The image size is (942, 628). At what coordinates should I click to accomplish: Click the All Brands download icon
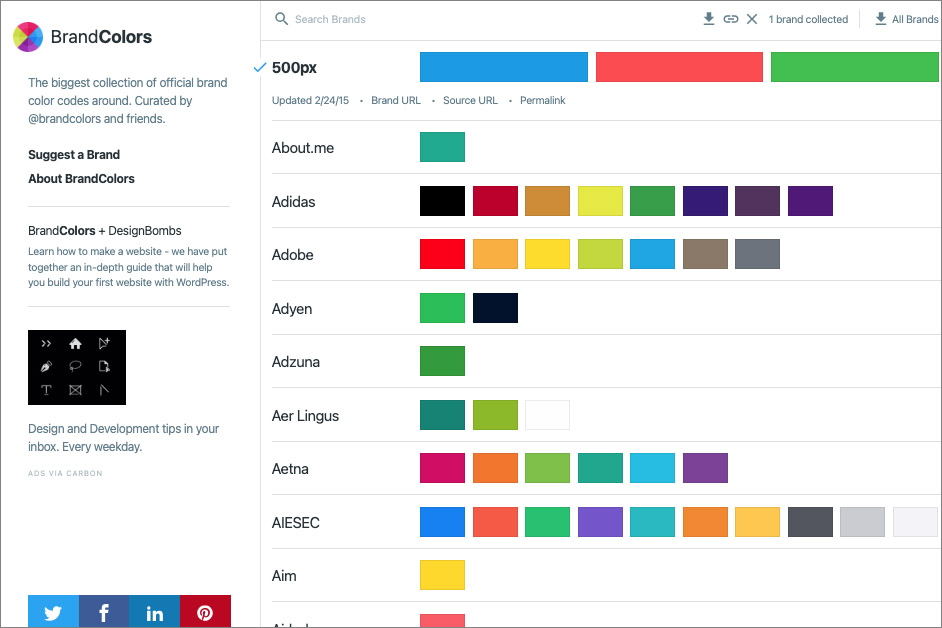[x=881, y=19]
